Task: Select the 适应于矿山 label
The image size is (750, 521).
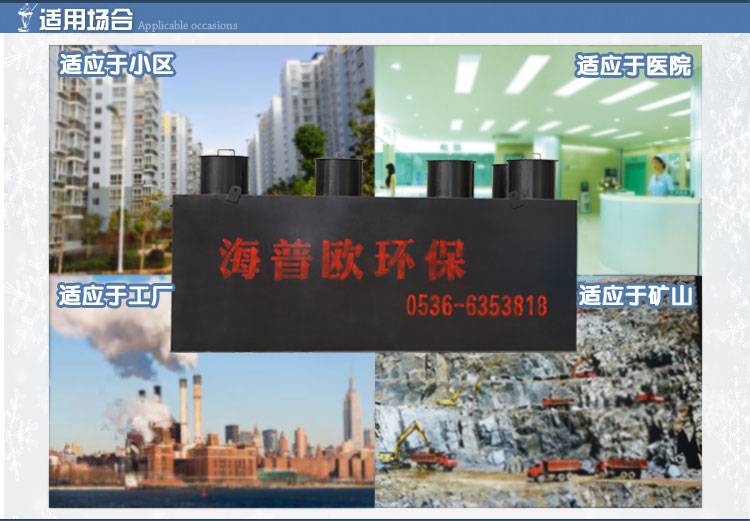Action: click(635, 296)
